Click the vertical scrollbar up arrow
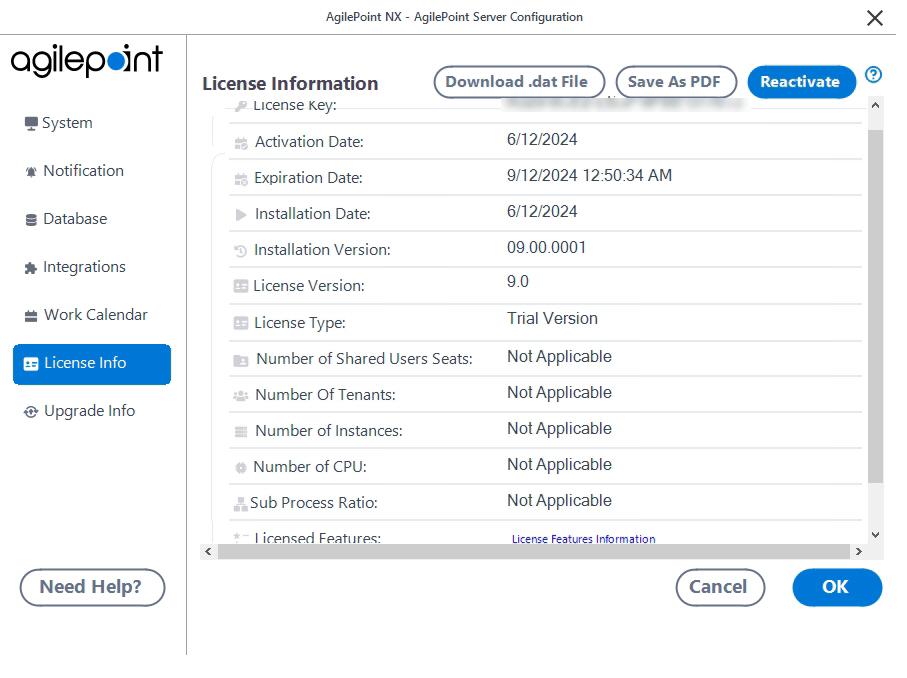This screenshot has width=907, height=678. [x=875, y=105]
